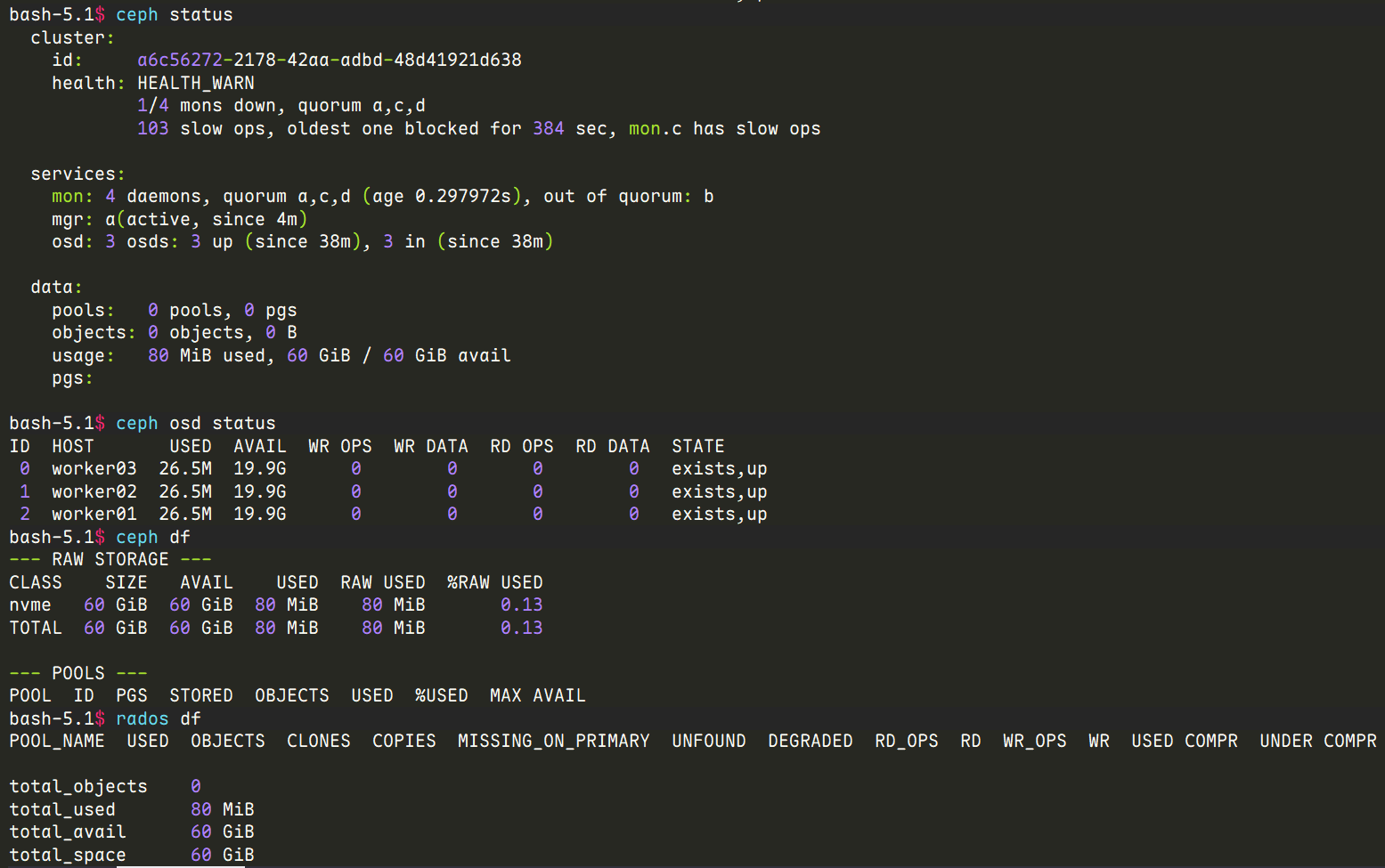
Task: Click the nvme class row label
Action: tap(30, 605)
